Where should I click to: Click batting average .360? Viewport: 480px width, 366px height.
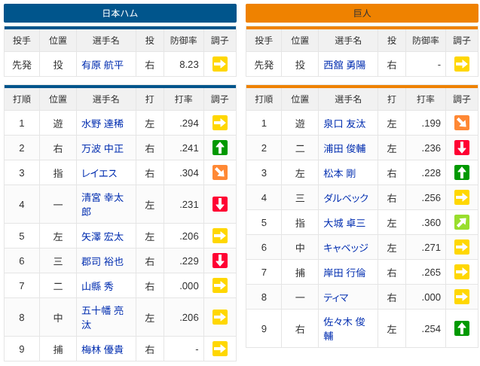(431, 223)
